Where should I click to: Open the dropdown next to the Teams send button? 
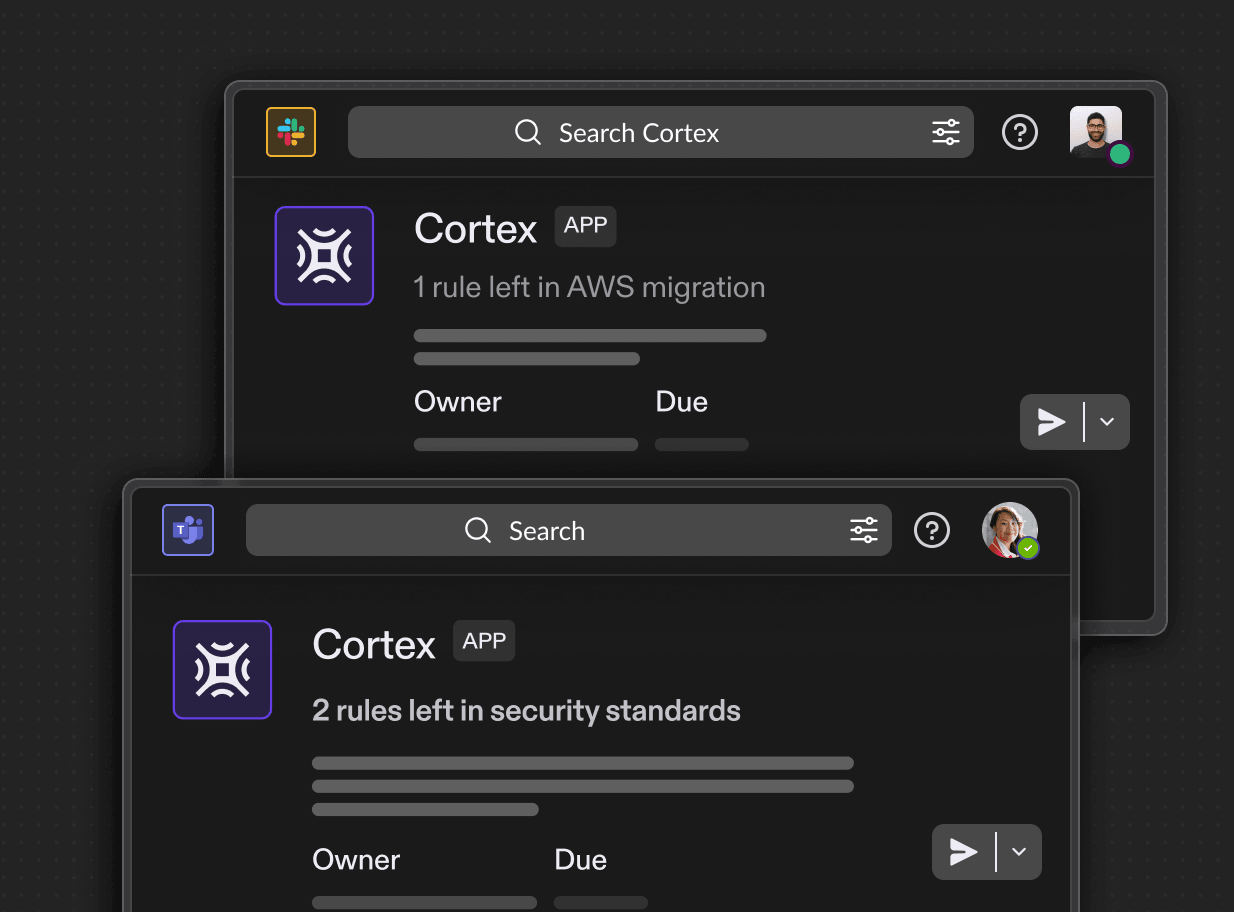[x=1018, y=852]
